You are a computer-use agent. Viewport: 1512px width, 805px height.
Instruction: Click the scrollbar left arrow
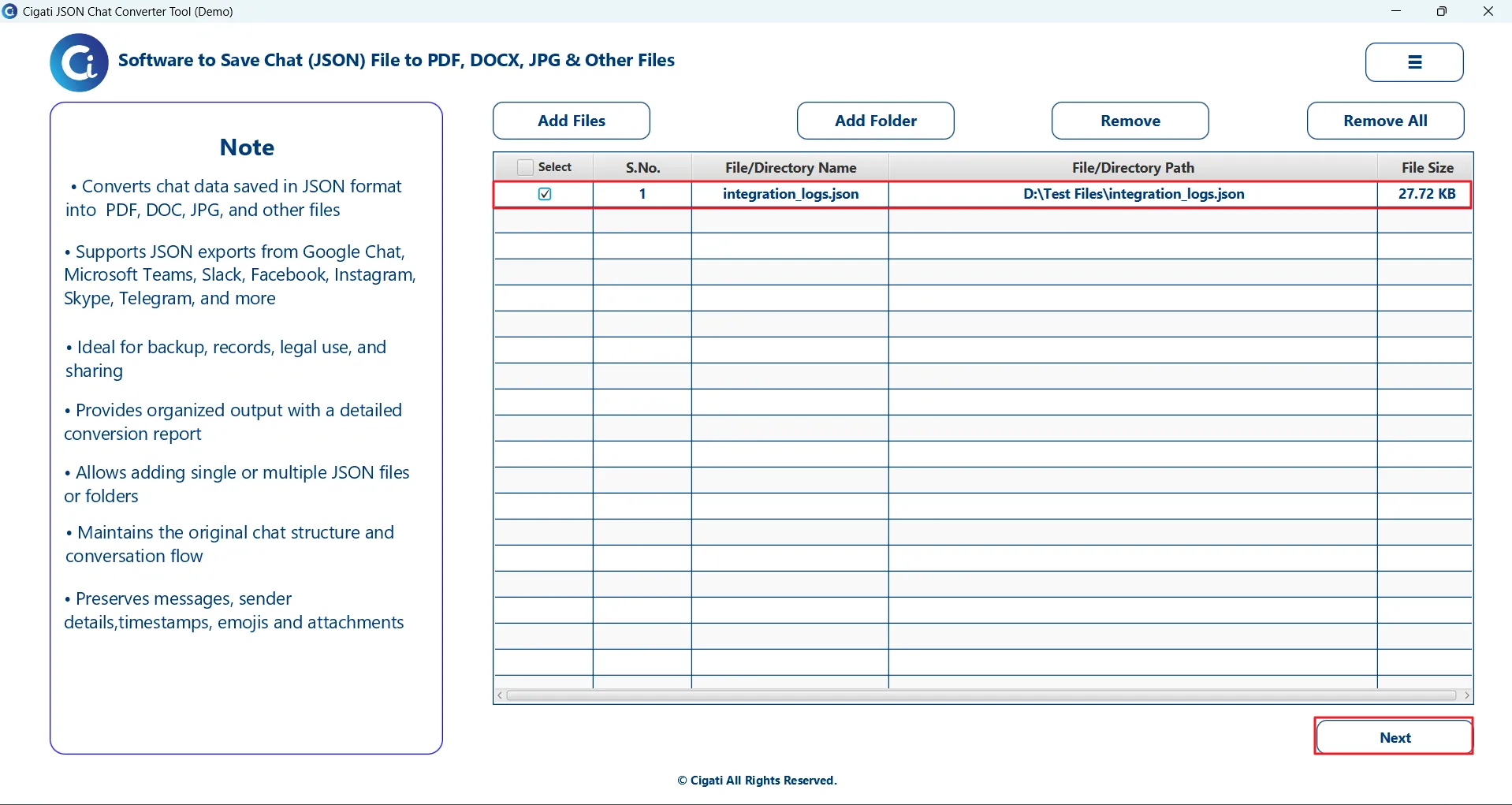(500, 695)
